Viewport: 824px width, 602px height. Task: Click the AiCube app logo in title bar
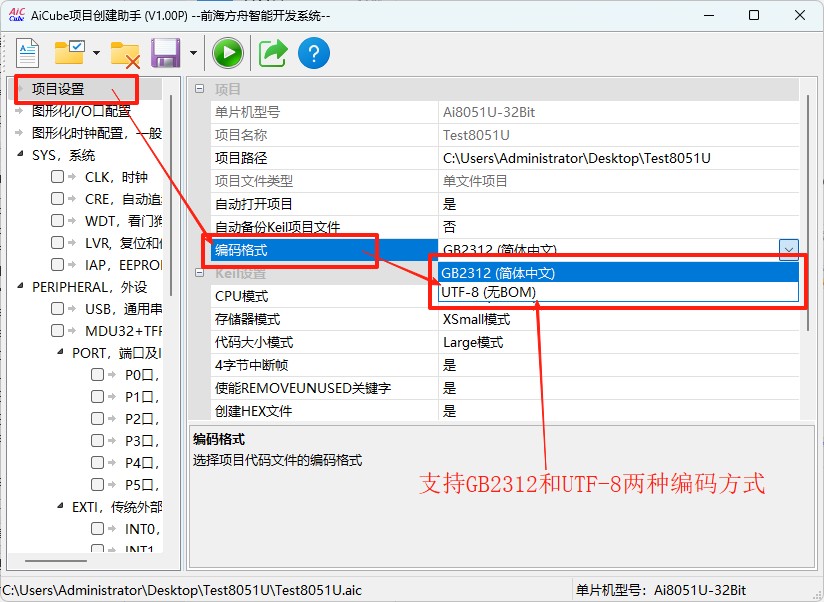(x=17, y=15)
